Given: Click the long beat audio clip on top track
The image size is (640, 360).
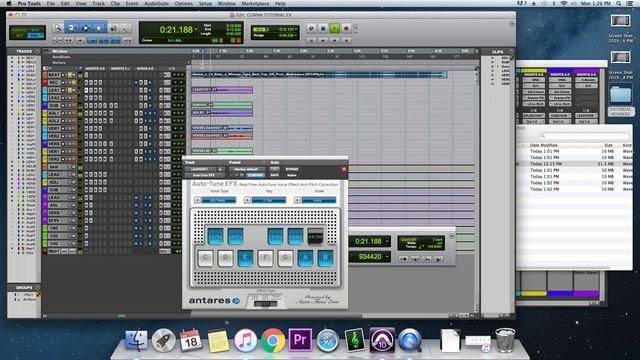Looking at the screenshot, I should [319, 75].
